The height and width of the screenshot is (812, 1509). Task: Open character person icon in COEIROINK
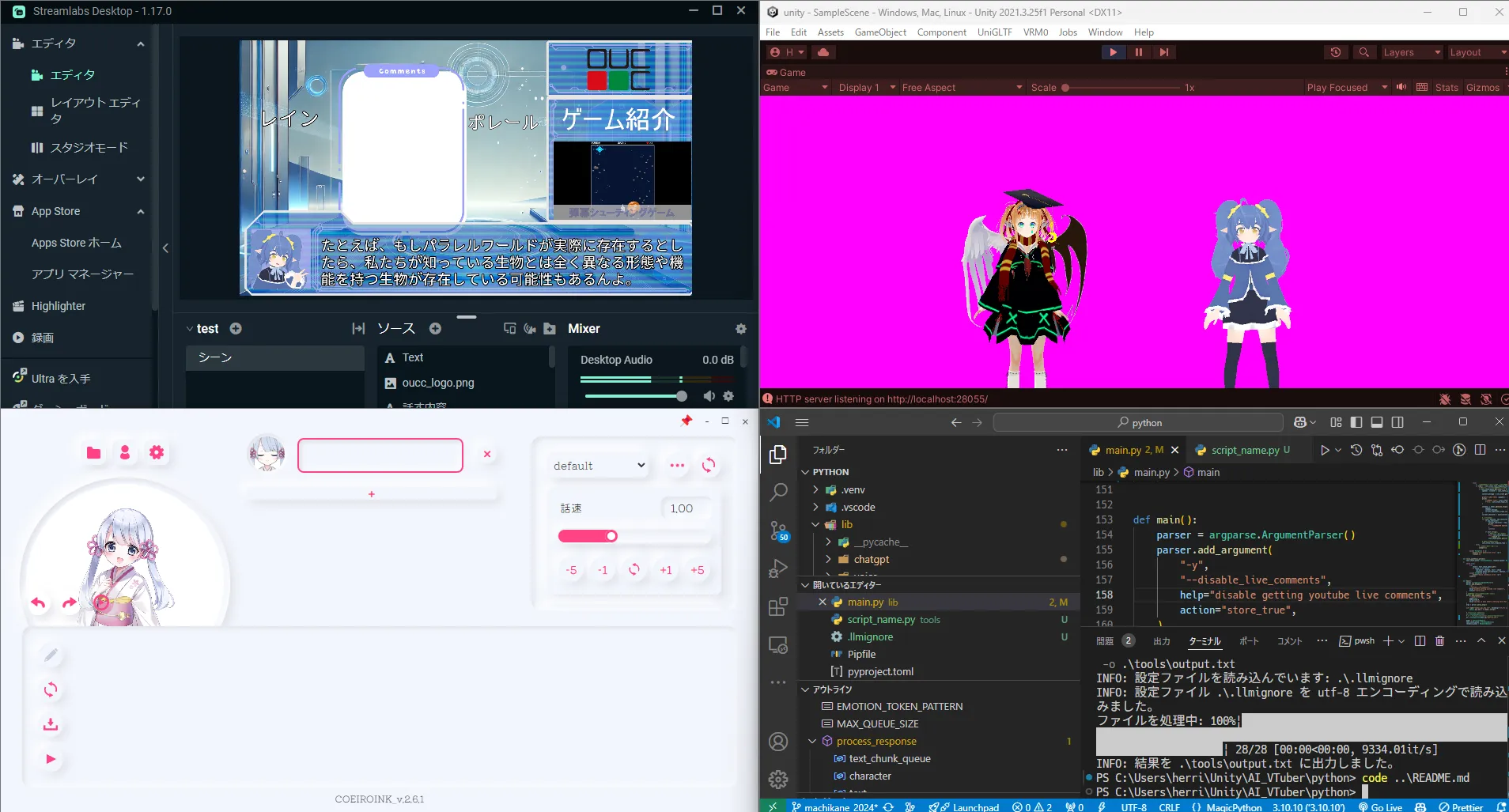click(125, 452)
